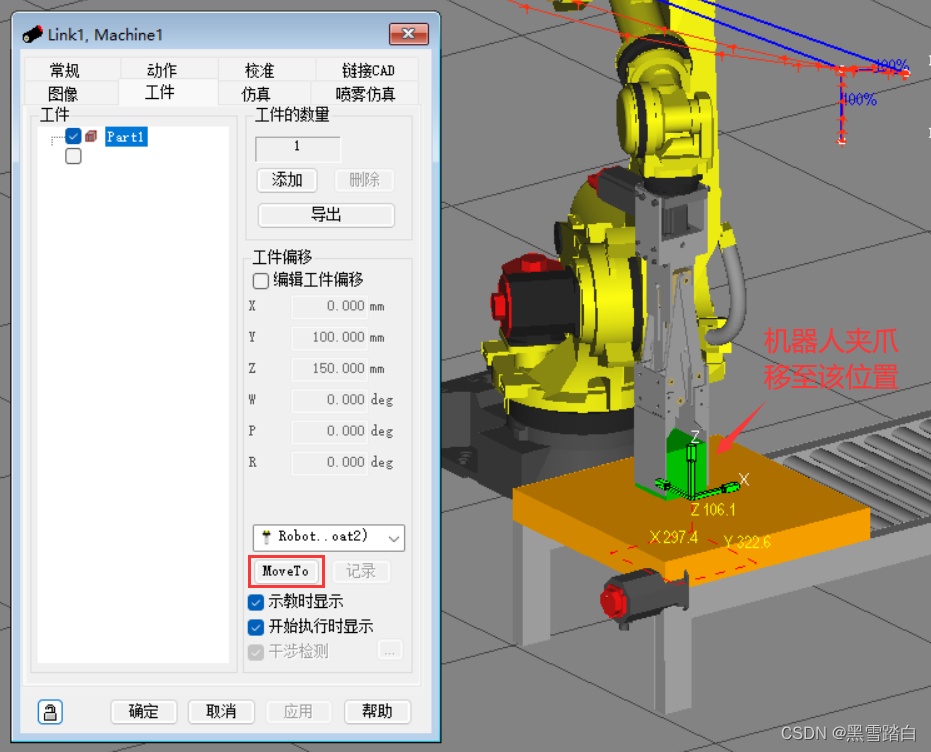Image resolution: width=931 pixels, height=752 pixels.
Task: Click 添加 to add a workpiece
Action: pyautogui.click(x=287, y=180)
